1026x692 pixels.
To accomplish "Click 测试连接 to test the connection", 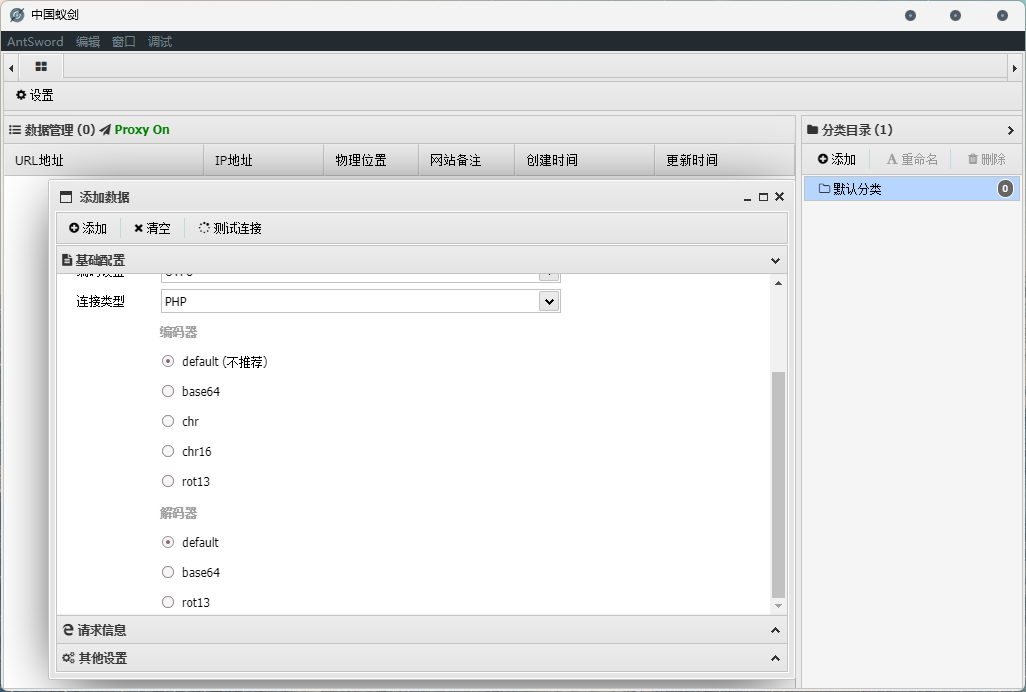I will pos(230,228).
